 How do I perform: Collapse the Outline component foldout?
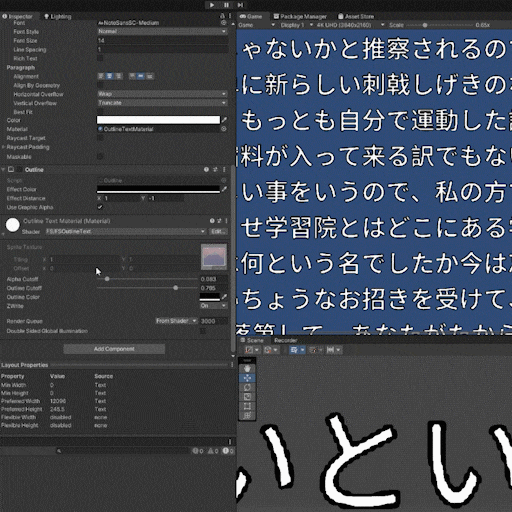[3, 170]
